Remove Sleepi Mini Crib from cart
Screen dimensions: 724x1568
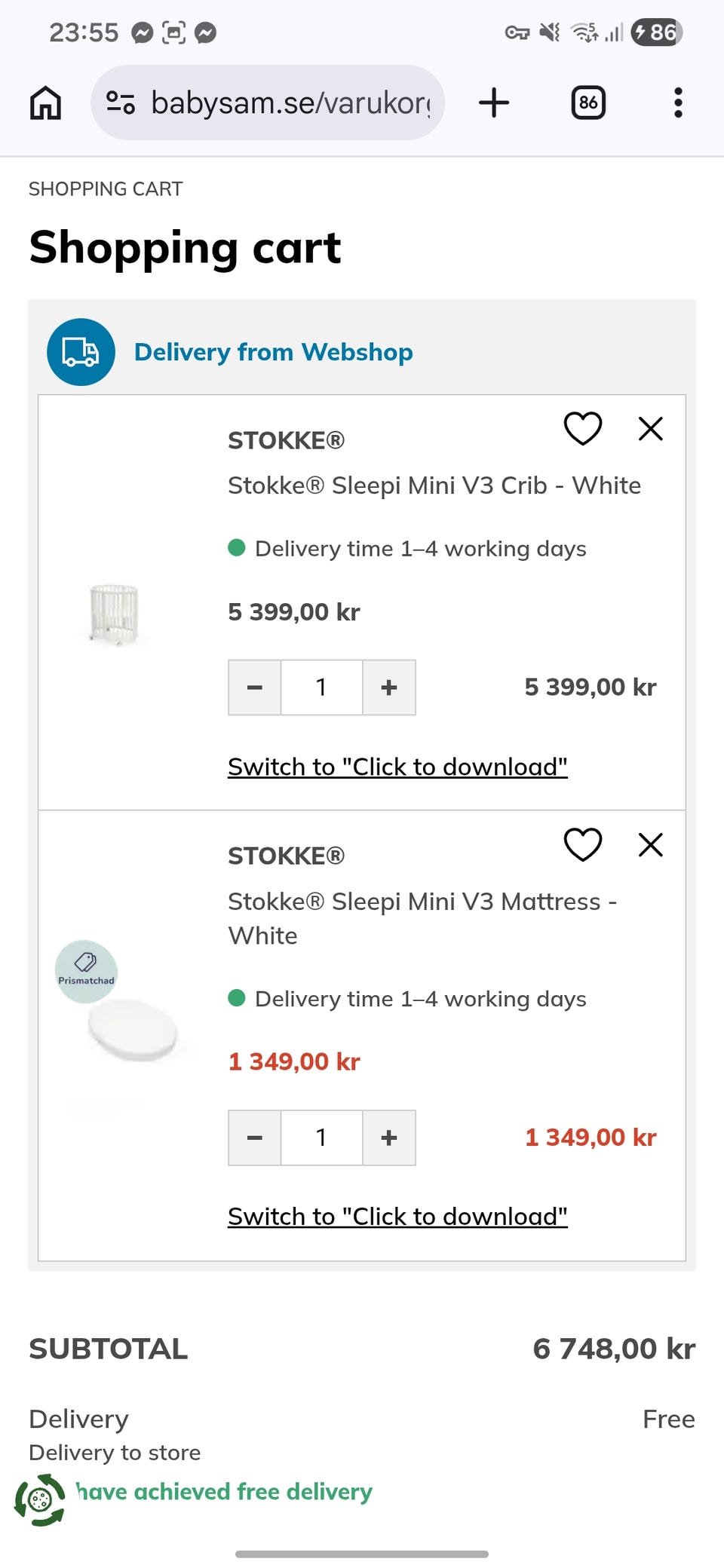(650, 428)
